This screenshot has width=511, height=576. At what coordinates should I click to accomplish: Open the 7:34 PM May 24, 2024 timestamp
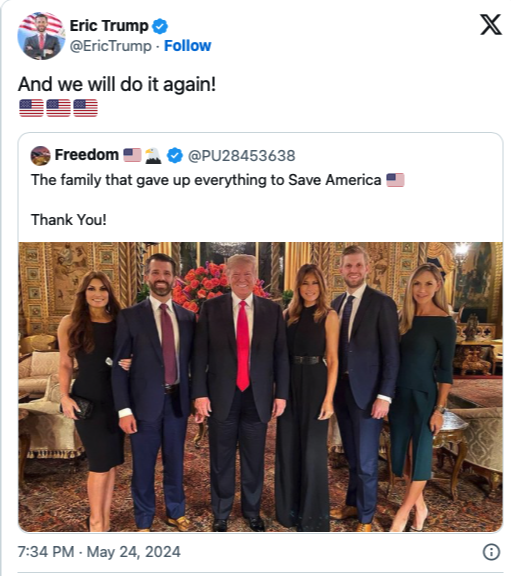99,552
